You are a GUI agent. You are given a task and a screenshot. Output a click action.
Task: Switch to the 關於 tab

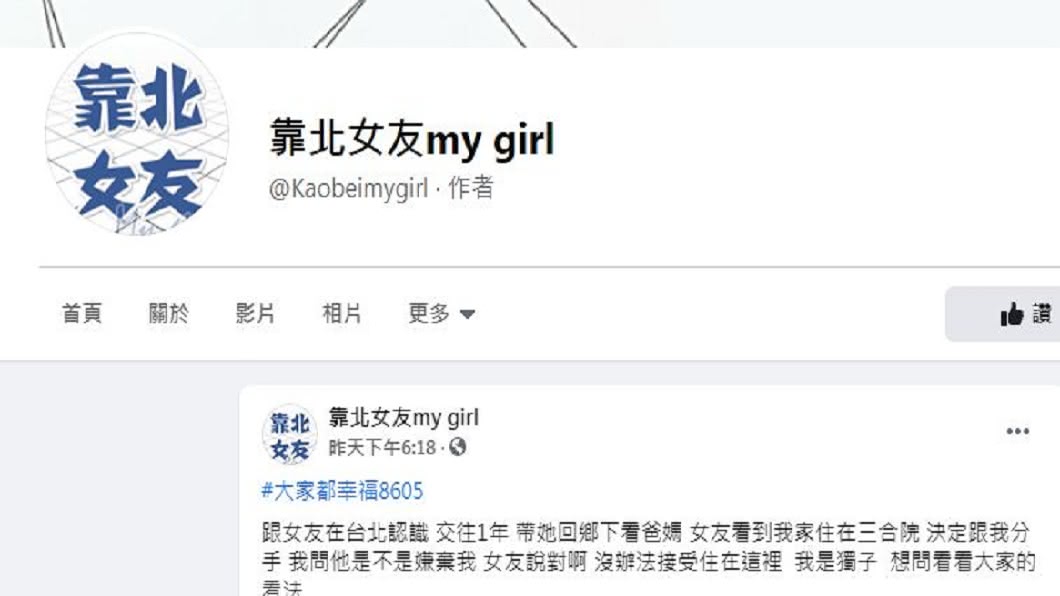[168, 314]
